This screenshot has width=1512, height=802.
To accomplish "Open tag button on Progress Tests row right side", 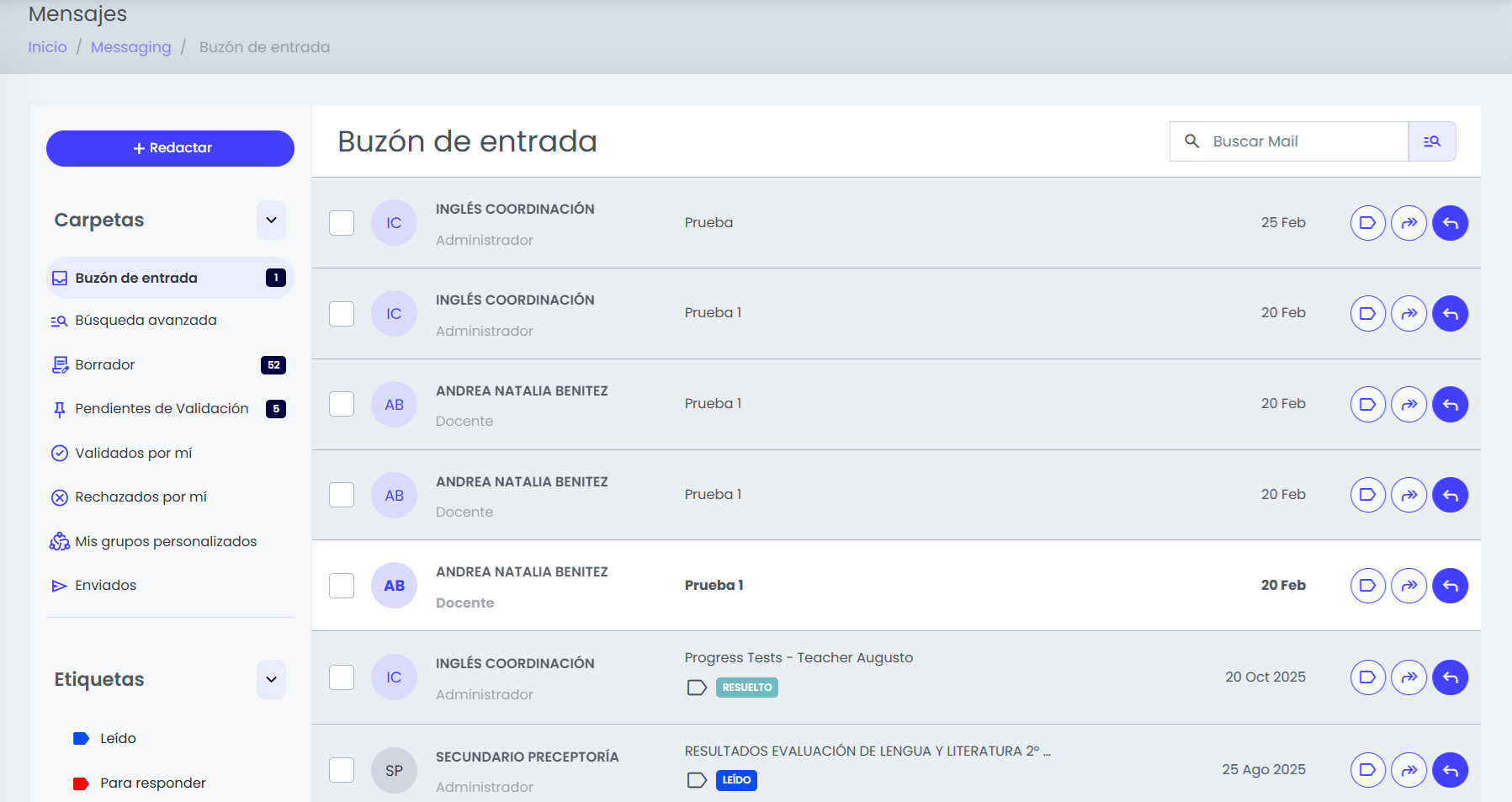I will pyautogui.click(x=1368, y=677).
